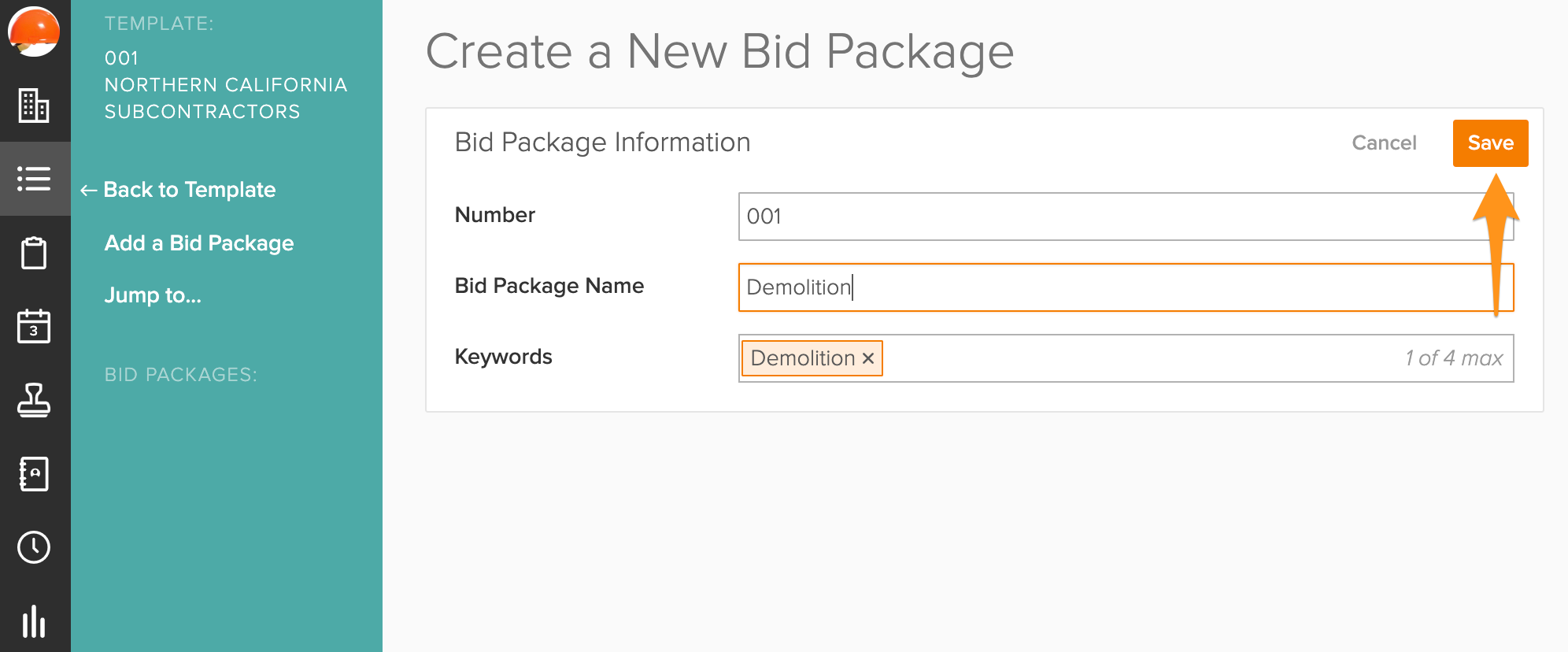Click the Keywords field empty area
The width and height of the screenshot is (1568, 652).
(x=1141, y=358)
